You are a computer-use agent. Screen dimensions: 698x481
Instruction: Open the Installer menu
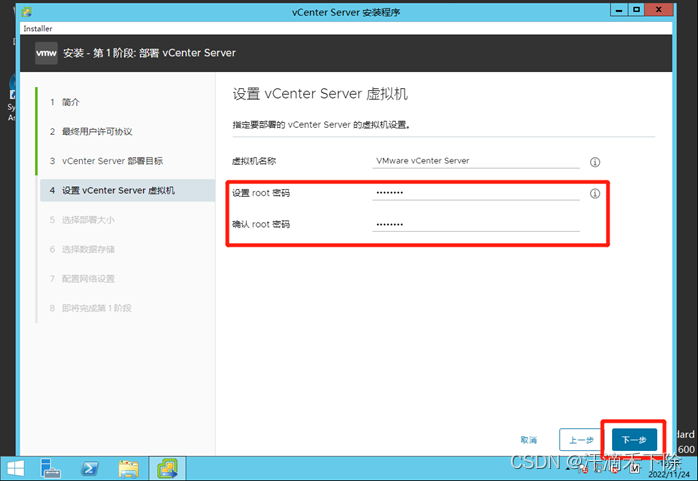38,28
